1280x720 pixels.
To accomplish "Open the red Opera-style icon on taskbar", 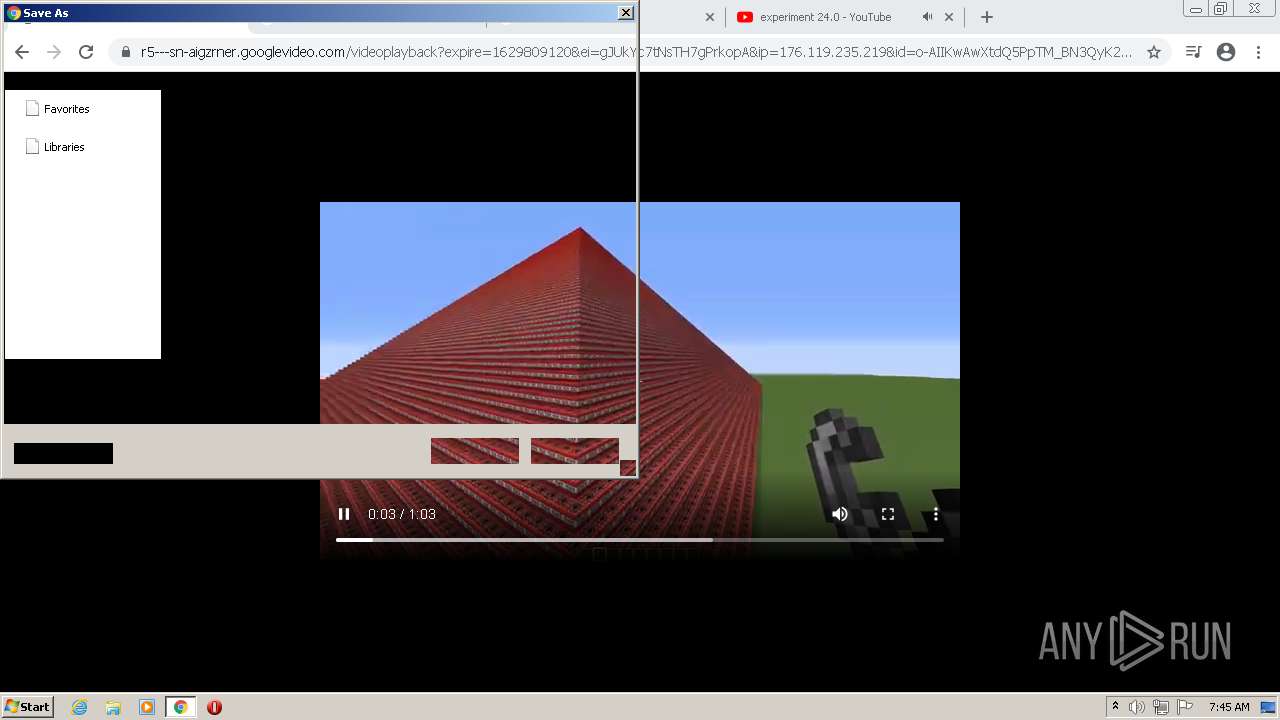I will (x=214, y=707).
